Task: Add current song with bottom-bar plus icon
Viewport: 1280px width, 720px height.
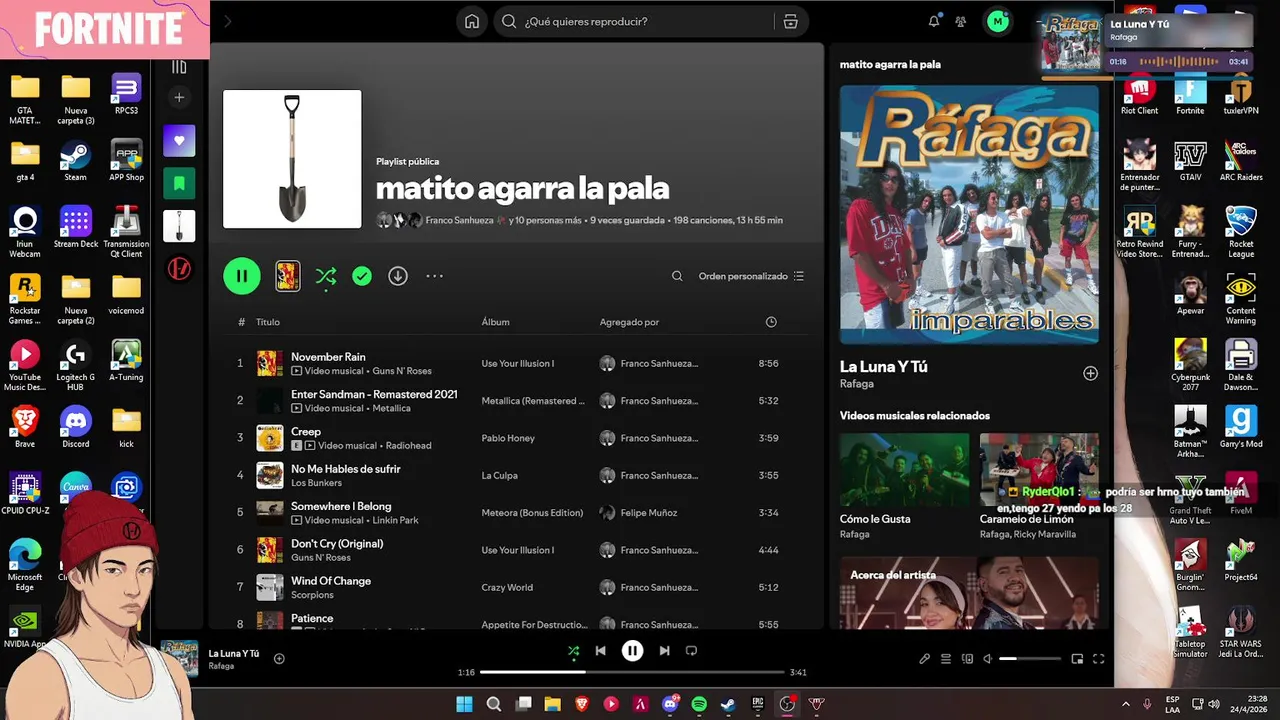Action: click(x=279, y=658)
